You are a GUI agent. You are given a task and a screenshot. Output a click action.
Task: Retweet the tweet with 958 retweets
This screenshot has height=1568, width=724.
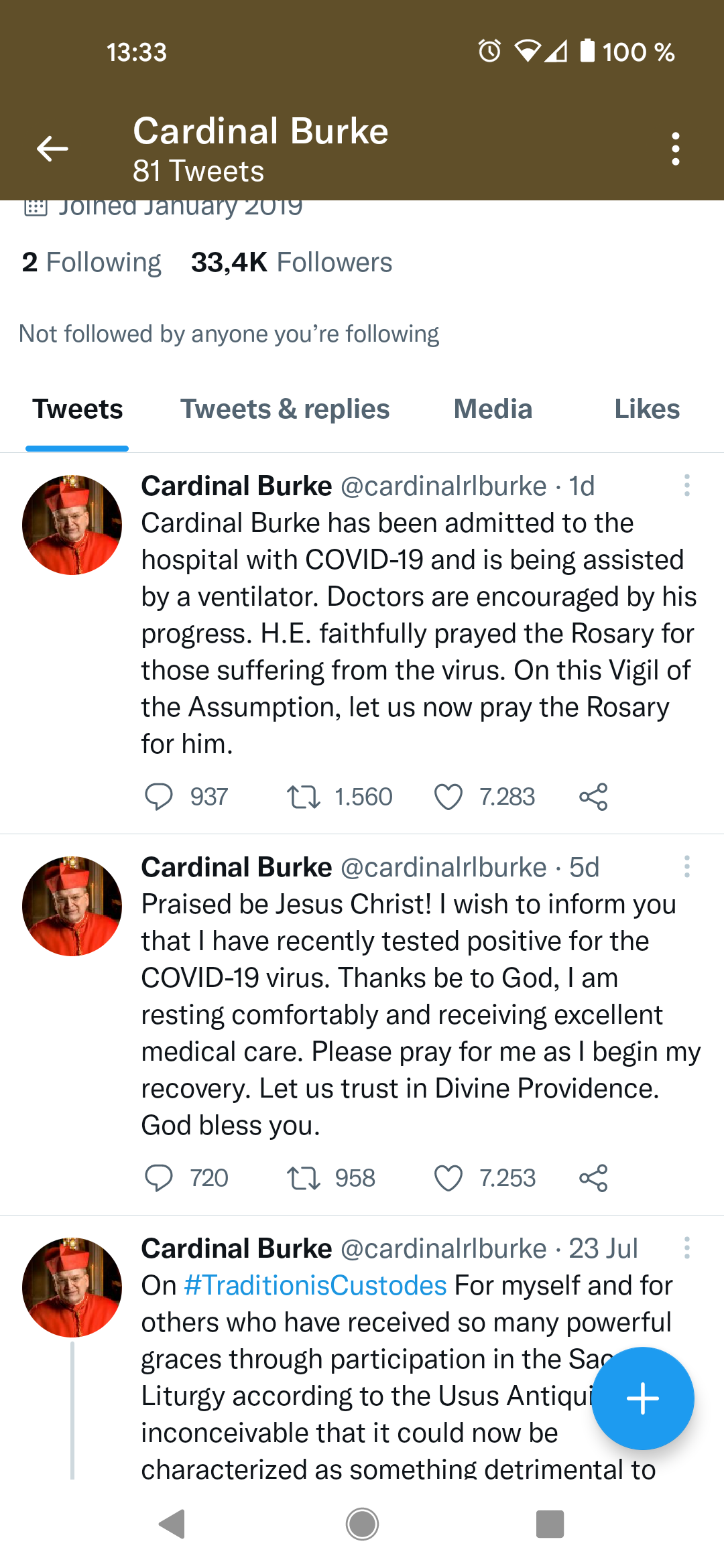click(303, 1178)
